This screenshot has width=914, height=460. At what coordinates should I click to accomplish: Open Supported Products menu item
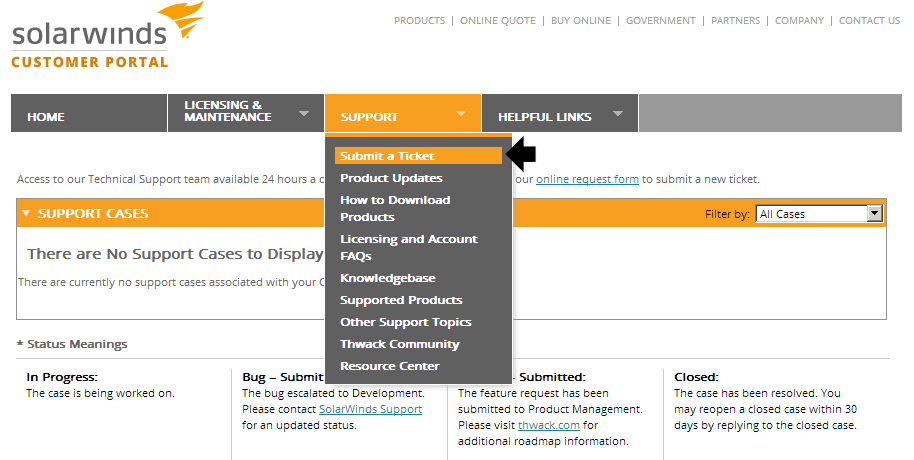pos(401,300)
